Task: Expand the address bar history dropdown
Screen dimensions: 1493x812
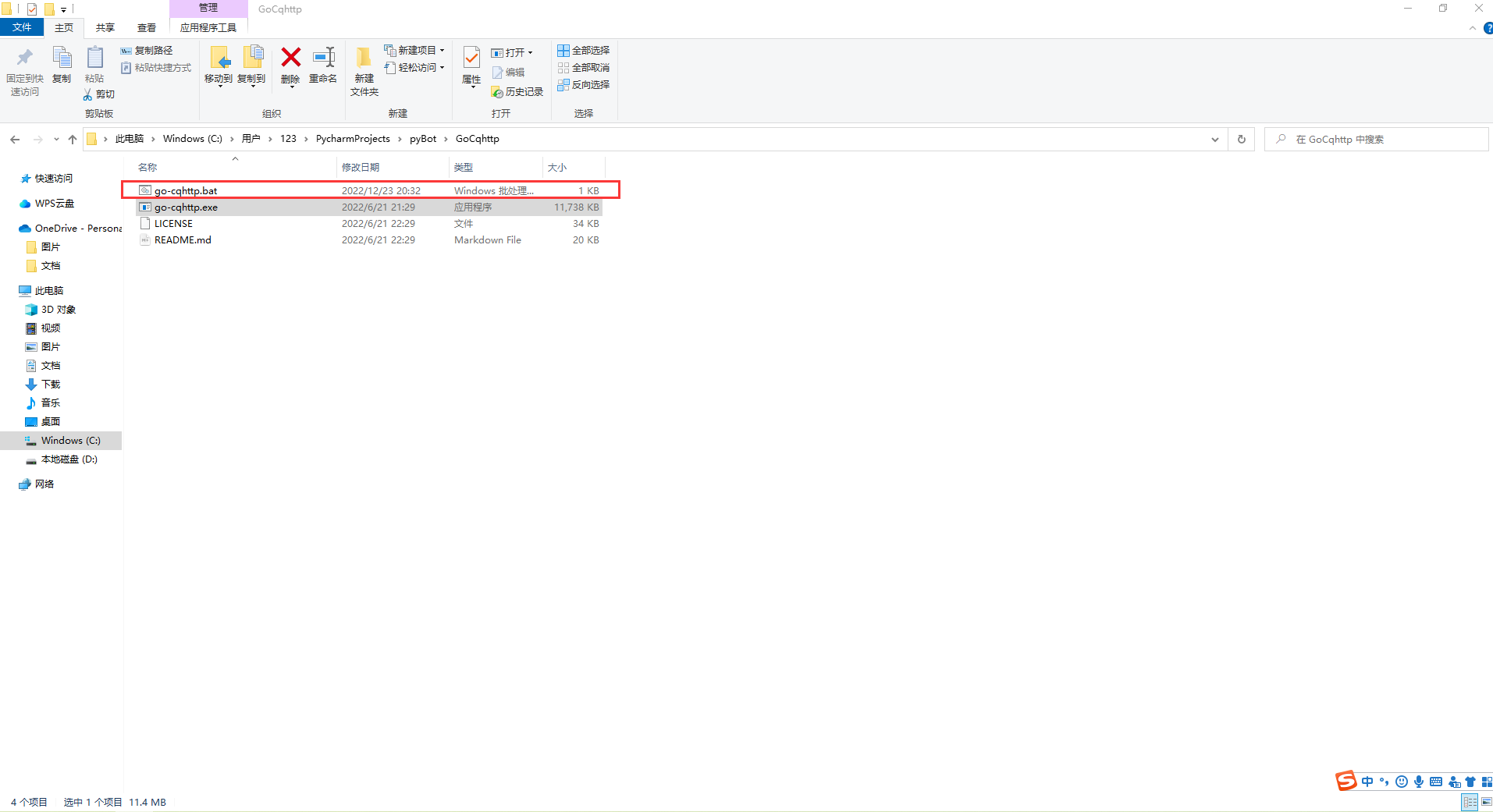Action: click(x=1215, y=140)
